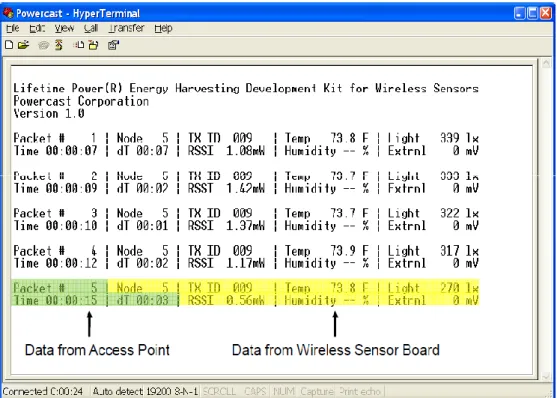
Task: Click the highlighted 'RSSI 0.56mW' value
Action: pyautogui.click(x=226, y=300)
